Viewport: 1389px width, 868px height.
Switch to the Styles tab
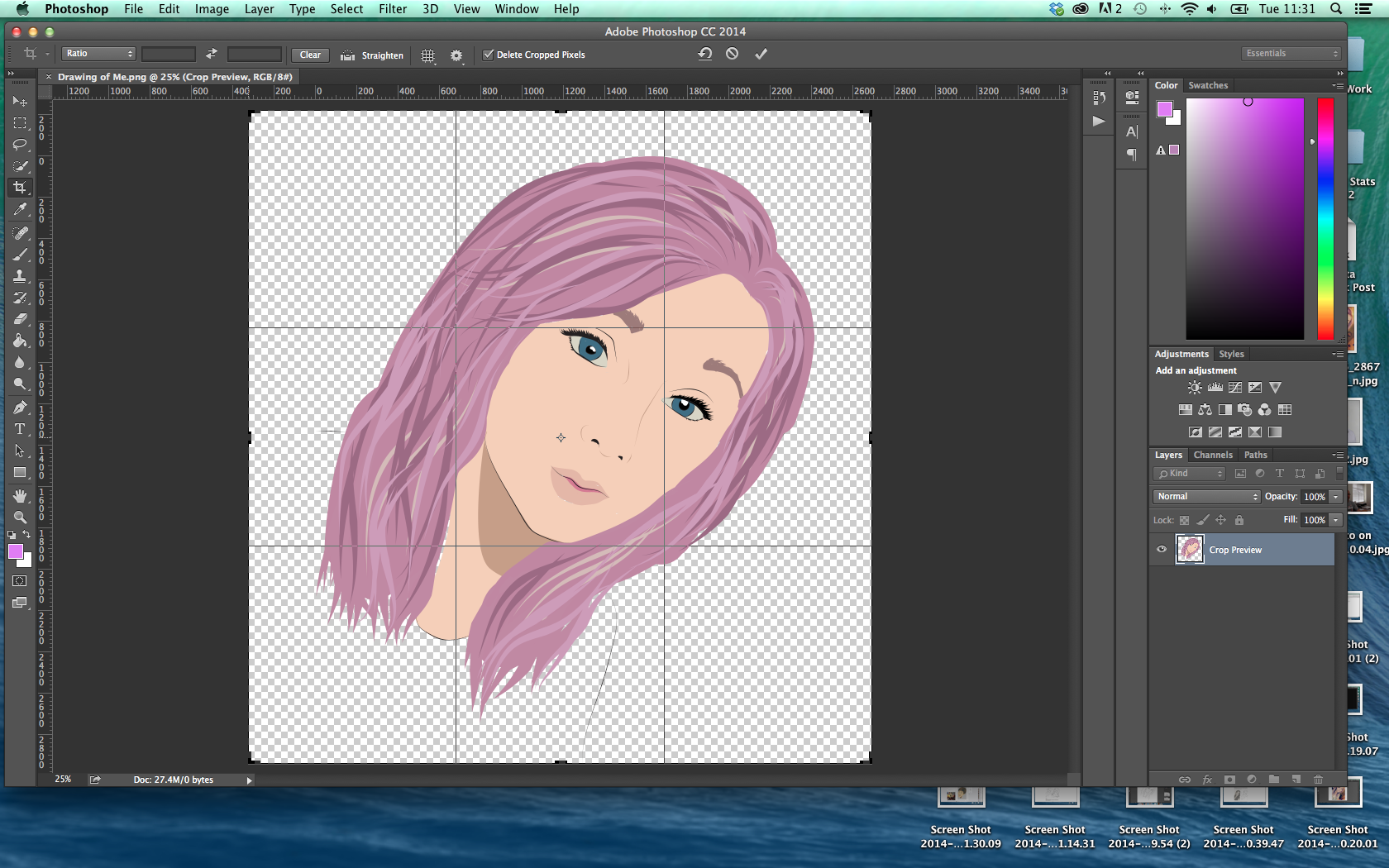coord(1231,354)
